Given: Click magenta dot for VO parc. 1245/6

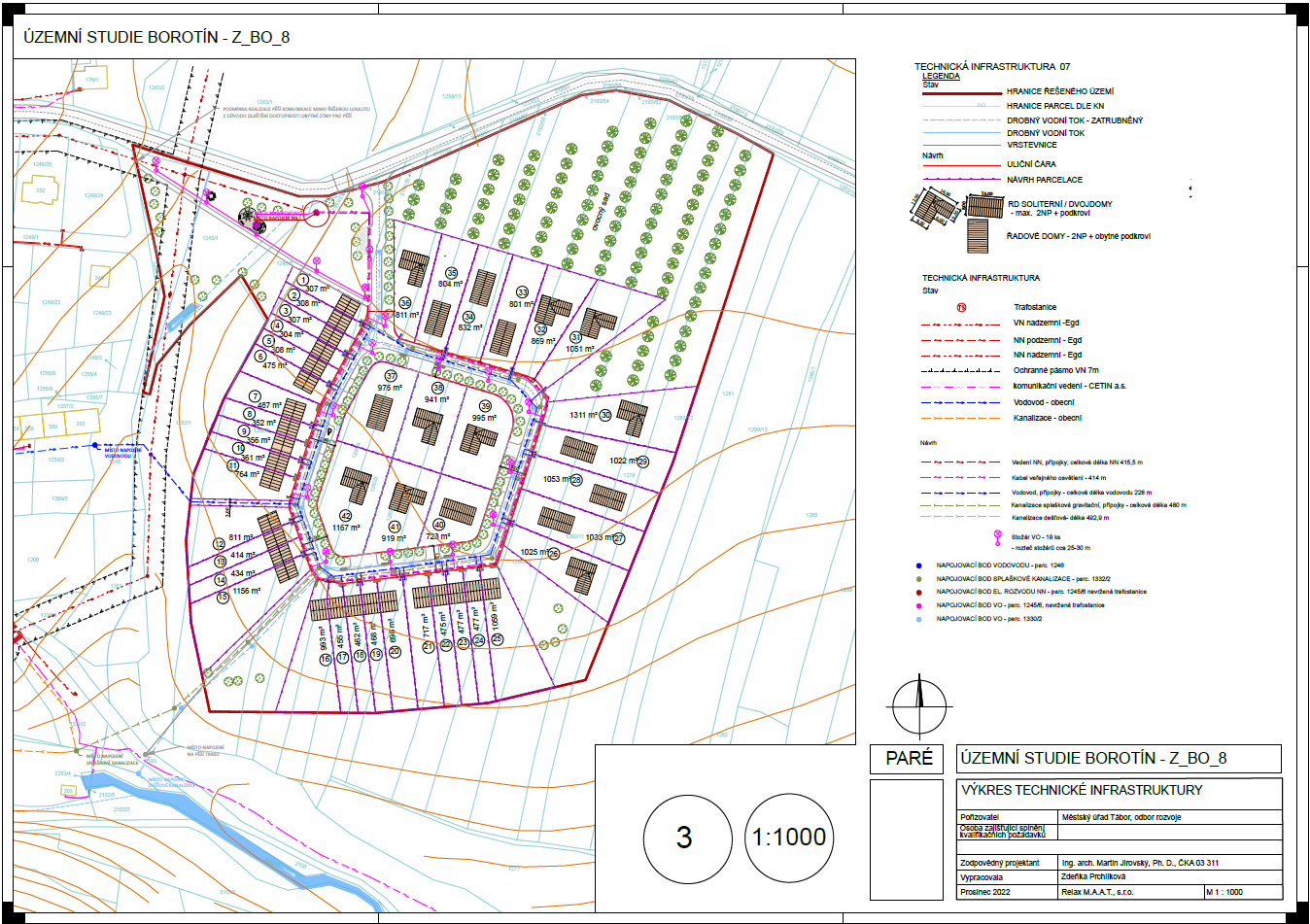Looking at the screenshot, I should tap(918, 605).
